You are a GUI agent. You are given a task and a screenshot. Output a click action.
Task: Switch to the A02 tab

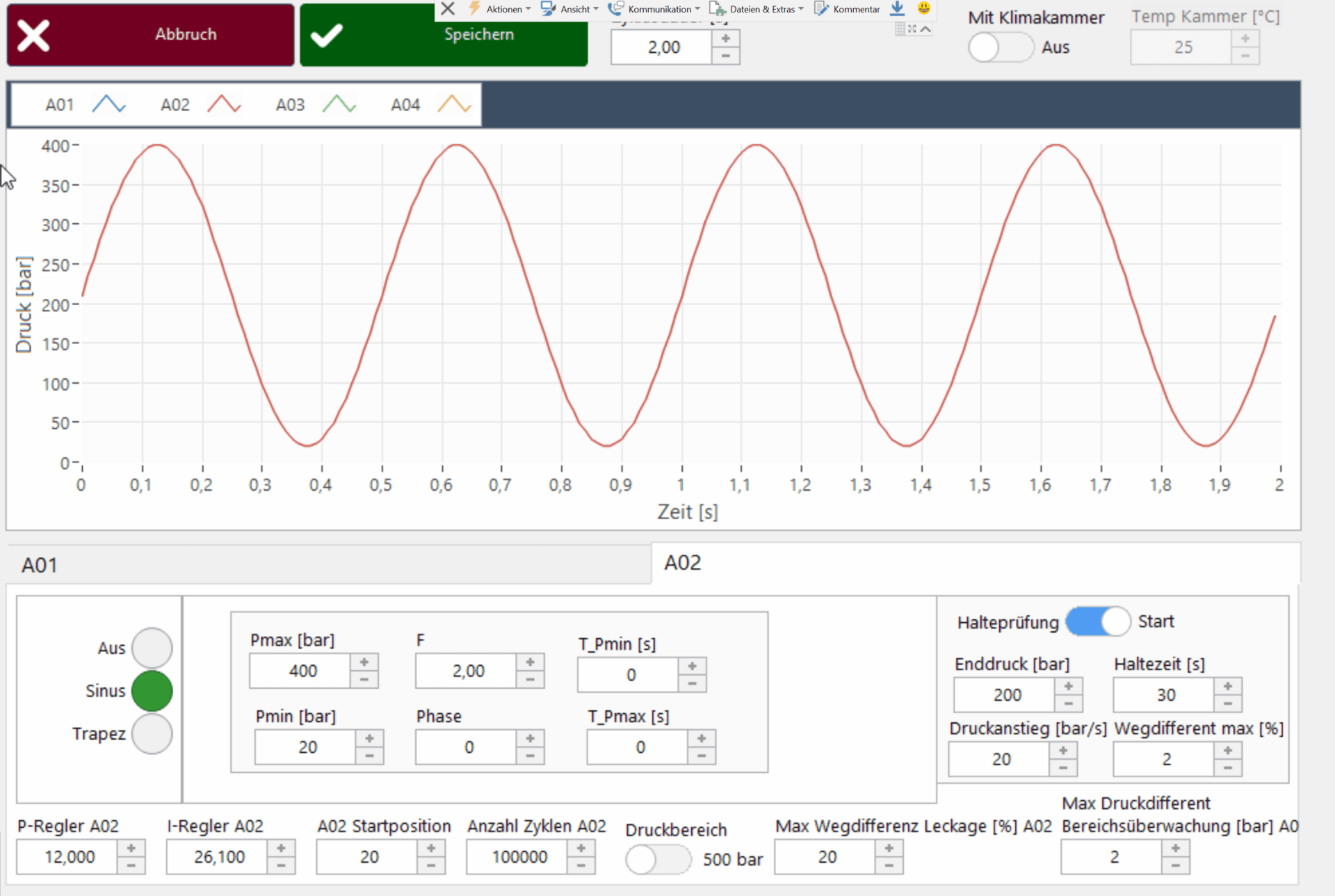click(682, 563)
